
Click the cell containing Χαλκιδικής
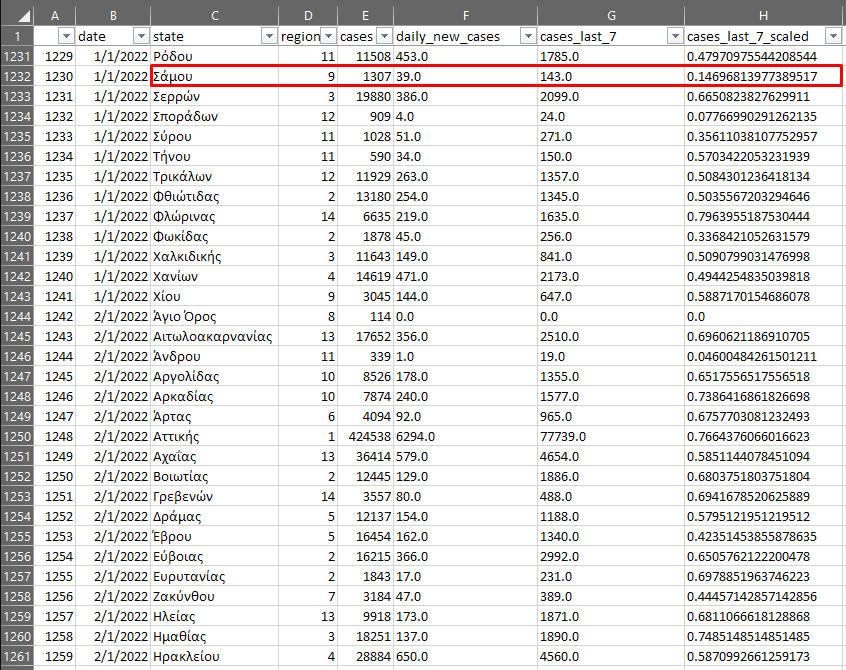pyautogui.click(x=215, y=257)
